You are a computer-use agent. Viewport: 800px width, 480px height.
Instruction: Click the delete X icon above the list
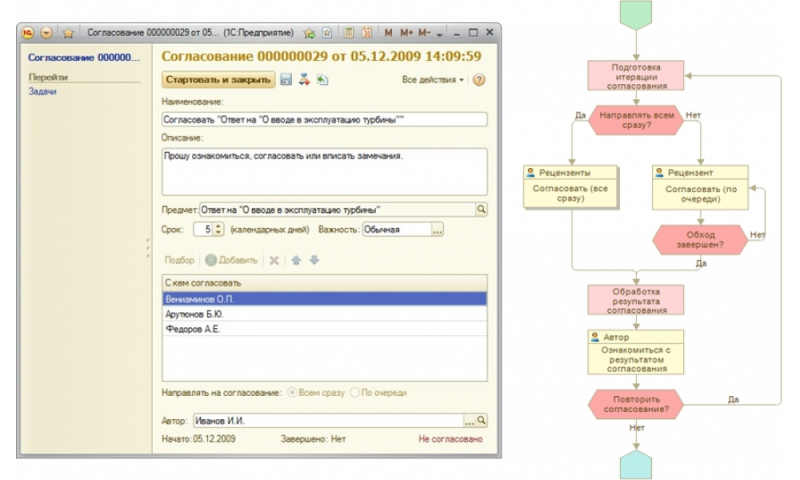[x=273, y=260]
